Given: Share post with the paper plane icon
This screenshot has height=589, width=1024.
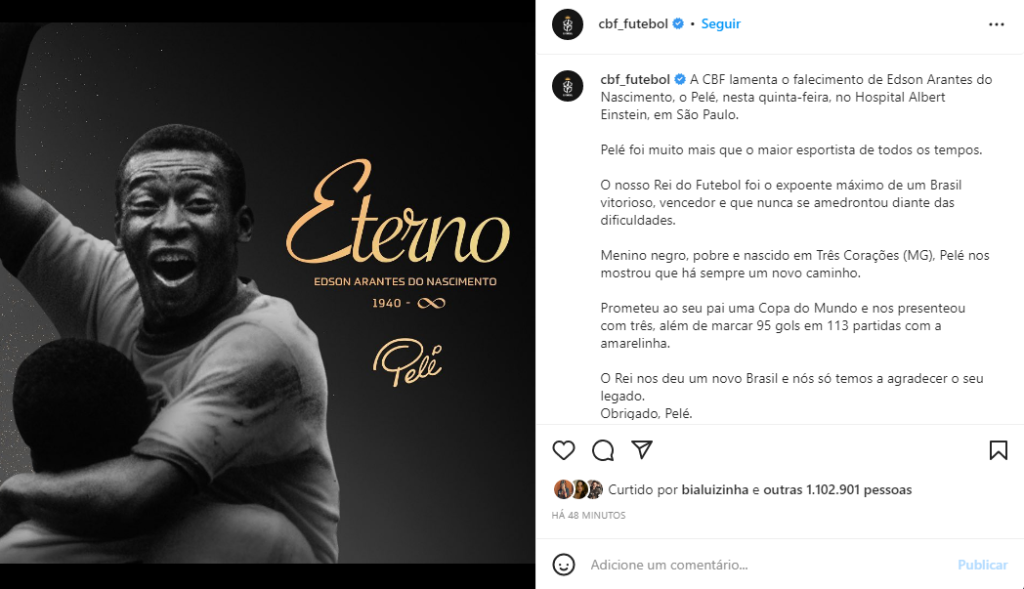Looking at the screenshot, I should tap(642, 449).
